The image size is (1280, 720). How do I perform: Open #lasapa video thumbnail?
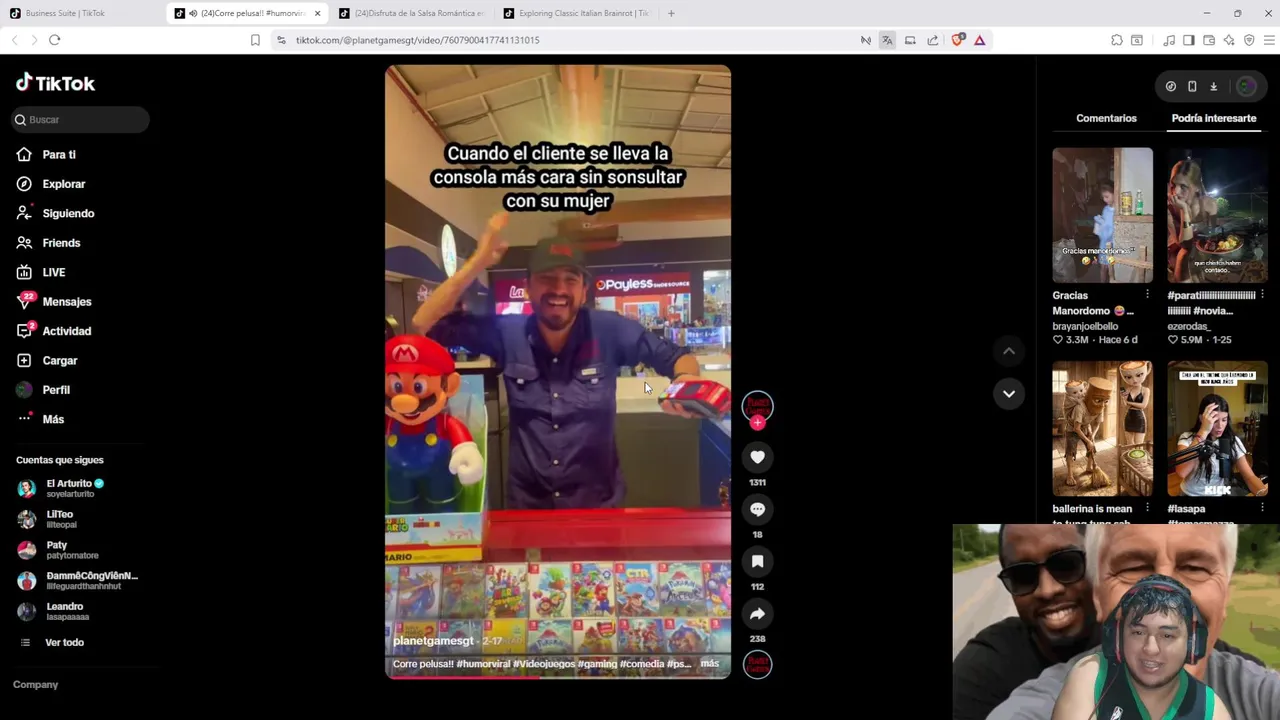(1217, 428)
